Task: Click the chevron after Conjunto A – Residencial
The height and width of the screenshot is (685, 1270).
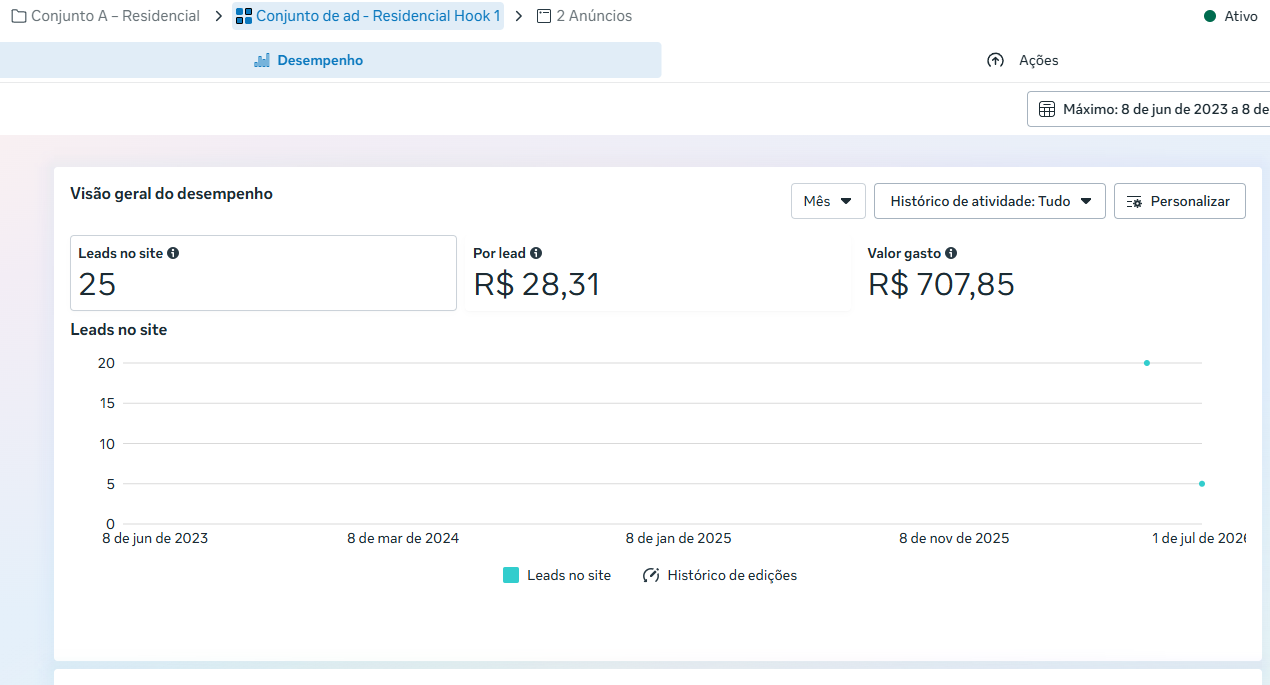Action: click(218, 16)
